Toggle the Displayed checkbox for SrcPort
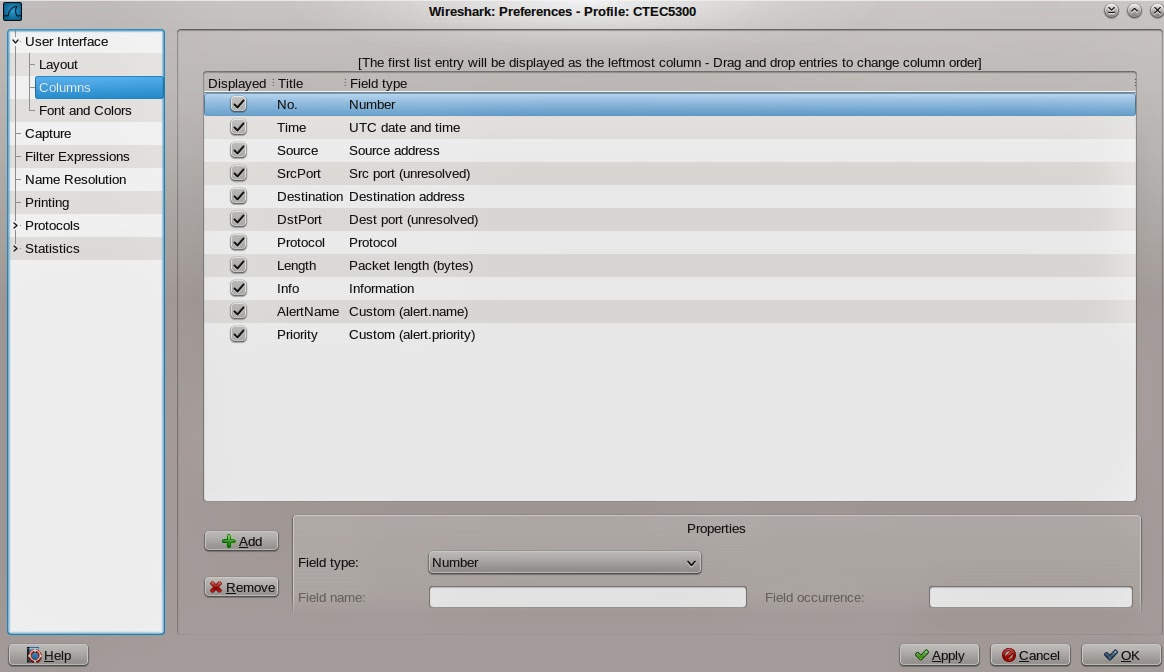The width and height of the screenshot is (1164, 672). [x=238, y=173]
